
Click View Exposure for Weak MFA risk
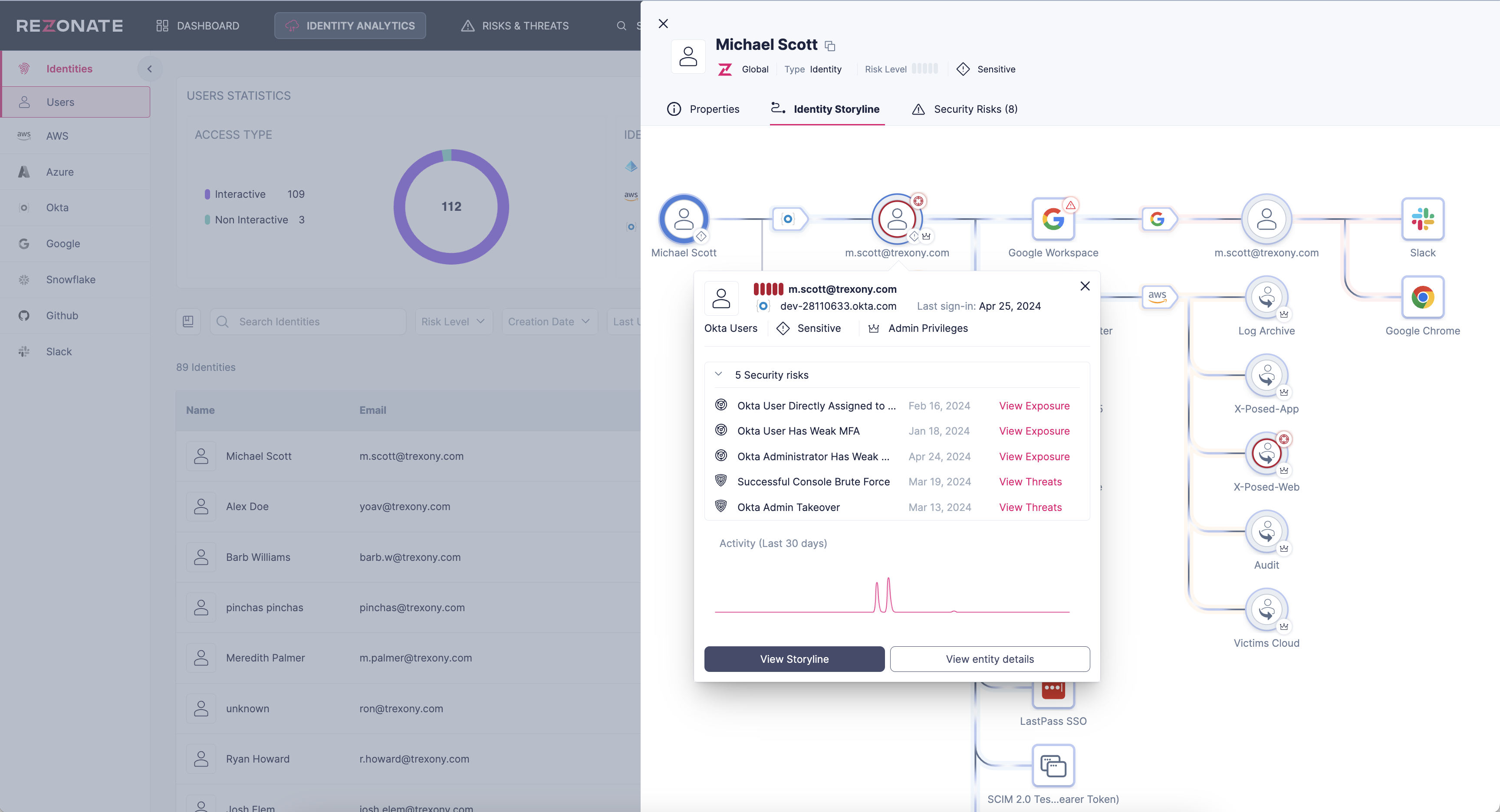tap(1033, 431)
